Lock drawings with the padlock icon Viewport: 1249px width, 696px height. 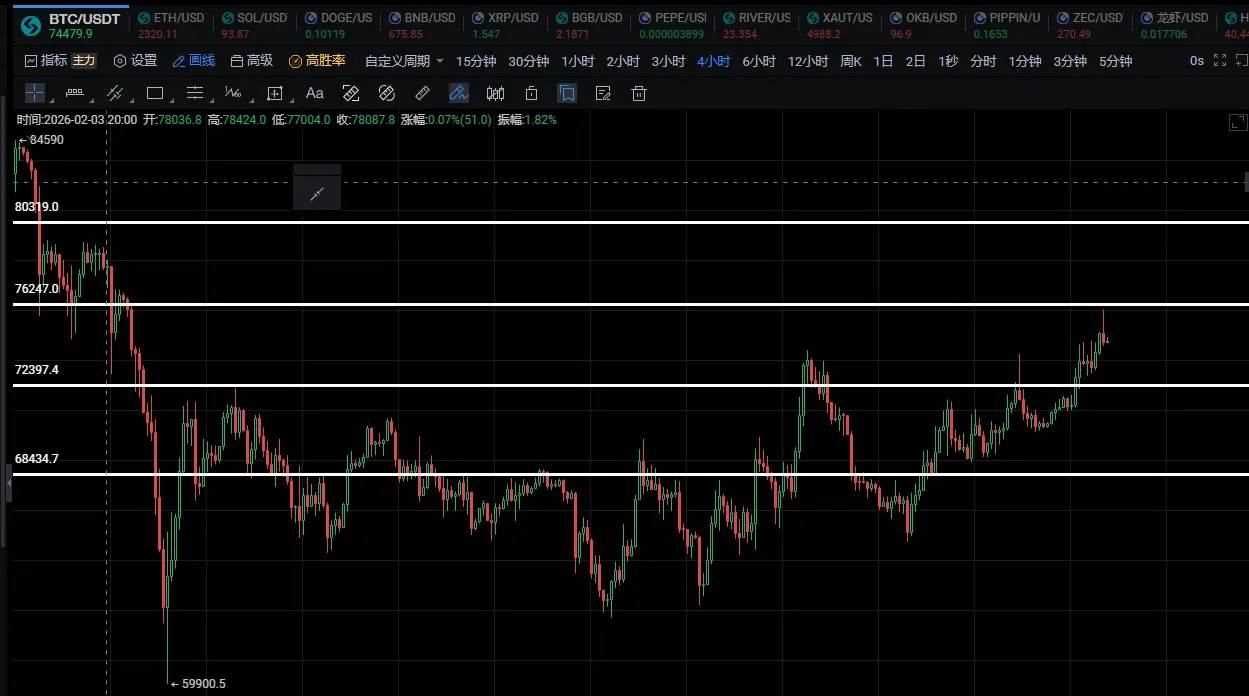(x=531, y=93)
